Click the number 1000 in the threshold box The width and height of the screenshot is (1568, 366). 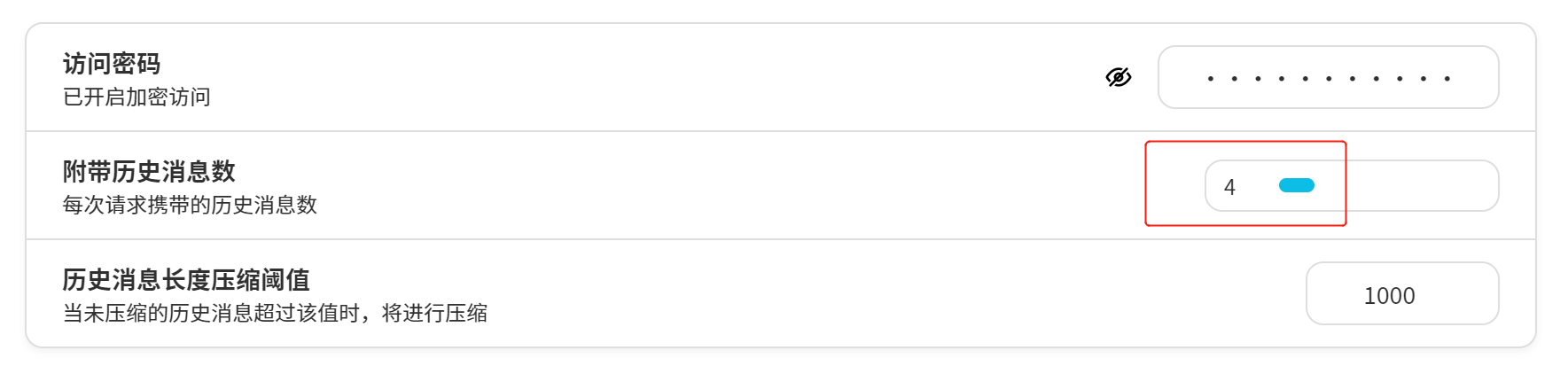[x=1389, y=296]
